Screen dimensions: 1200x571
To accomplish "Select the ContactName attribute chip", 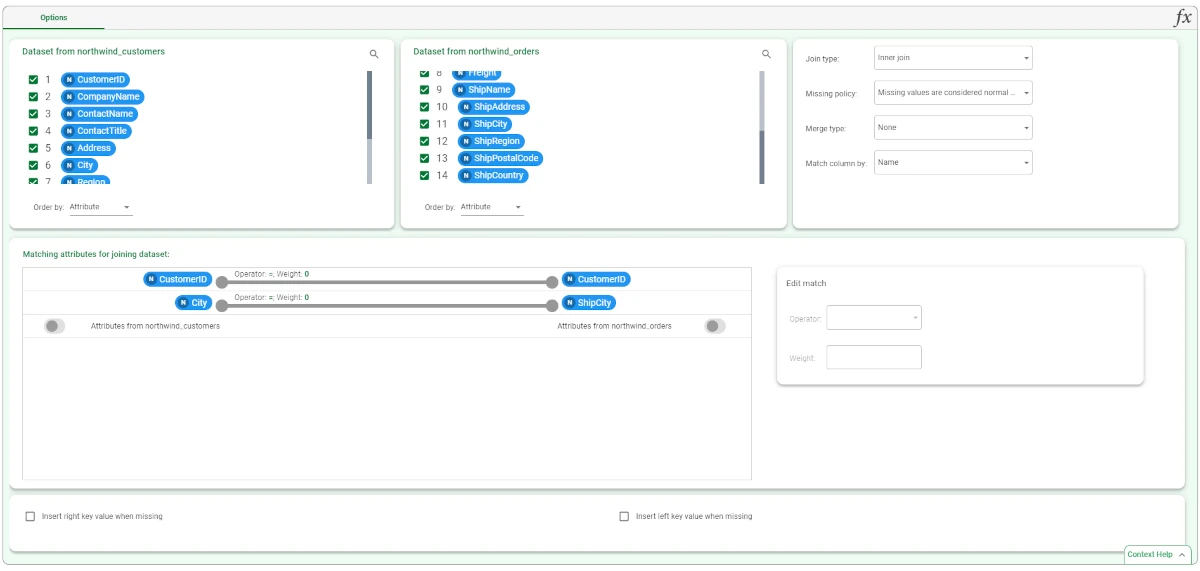I will 99,114.
